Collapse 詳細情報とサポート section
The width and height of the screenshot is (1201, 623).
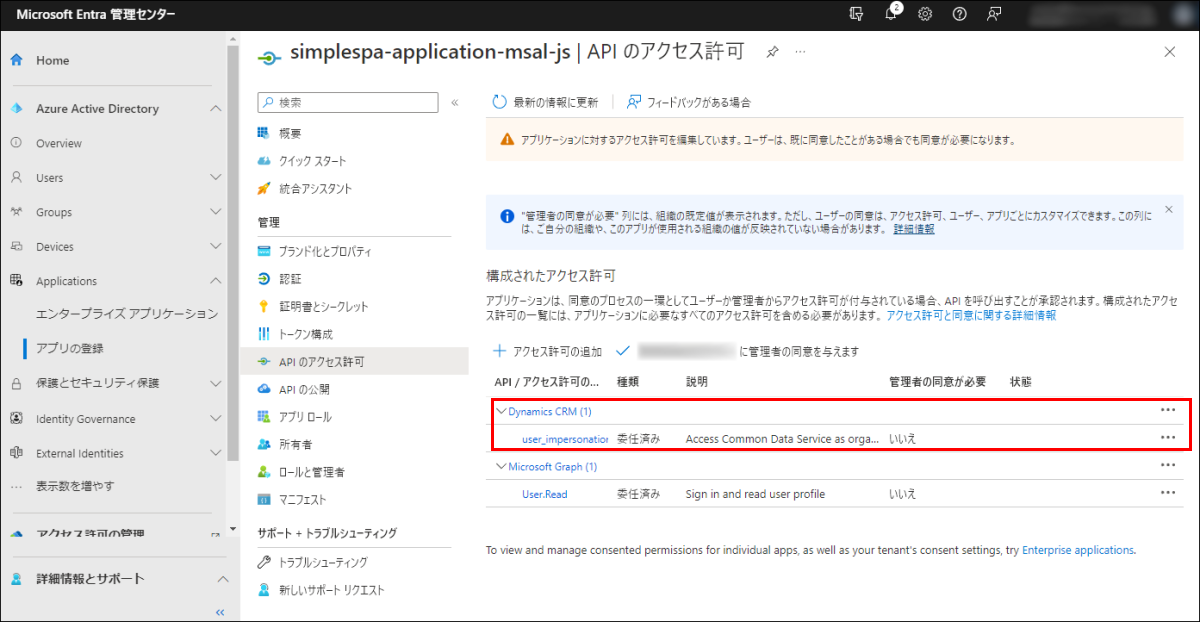pyautogui.click(x=221, y=579)
